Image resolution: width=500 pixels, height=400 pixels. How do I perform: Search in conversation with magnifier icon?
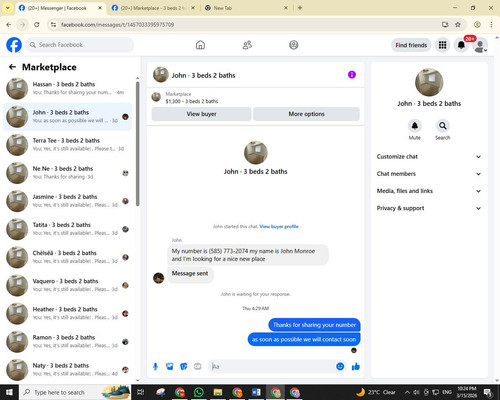point(443,126)
